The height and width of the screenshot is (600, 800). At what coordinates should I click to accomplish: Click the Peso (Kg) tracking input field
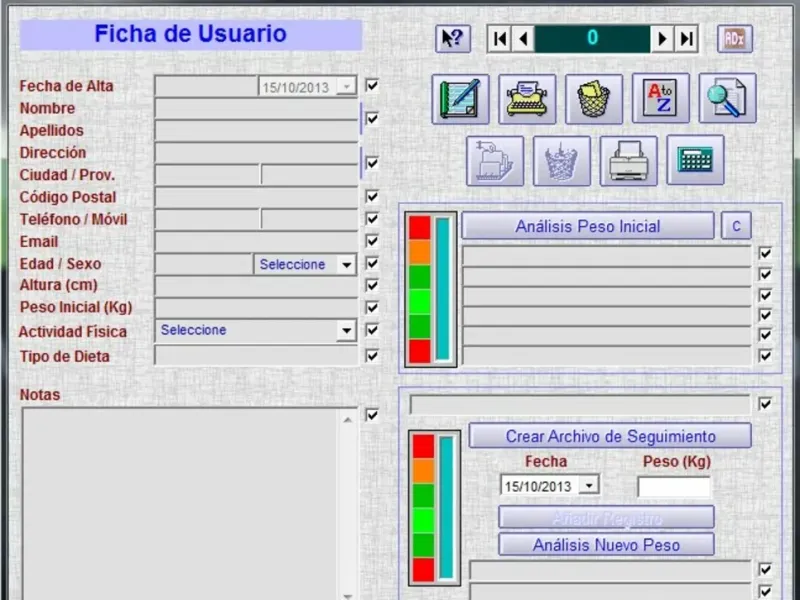click(x=674, y=487)
